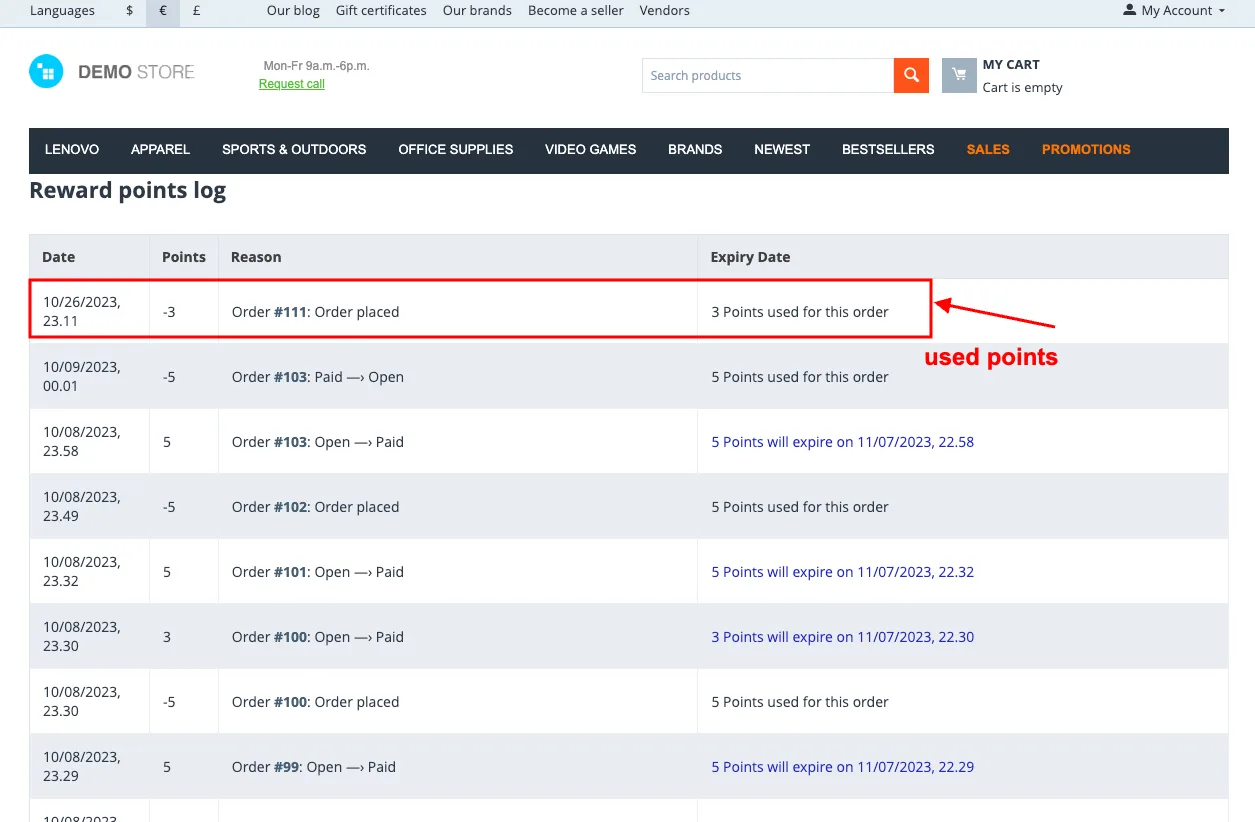The height and width of the screenshot is (822, 1255).
Task: Open order #99 link
Action: tap(287, 767)
